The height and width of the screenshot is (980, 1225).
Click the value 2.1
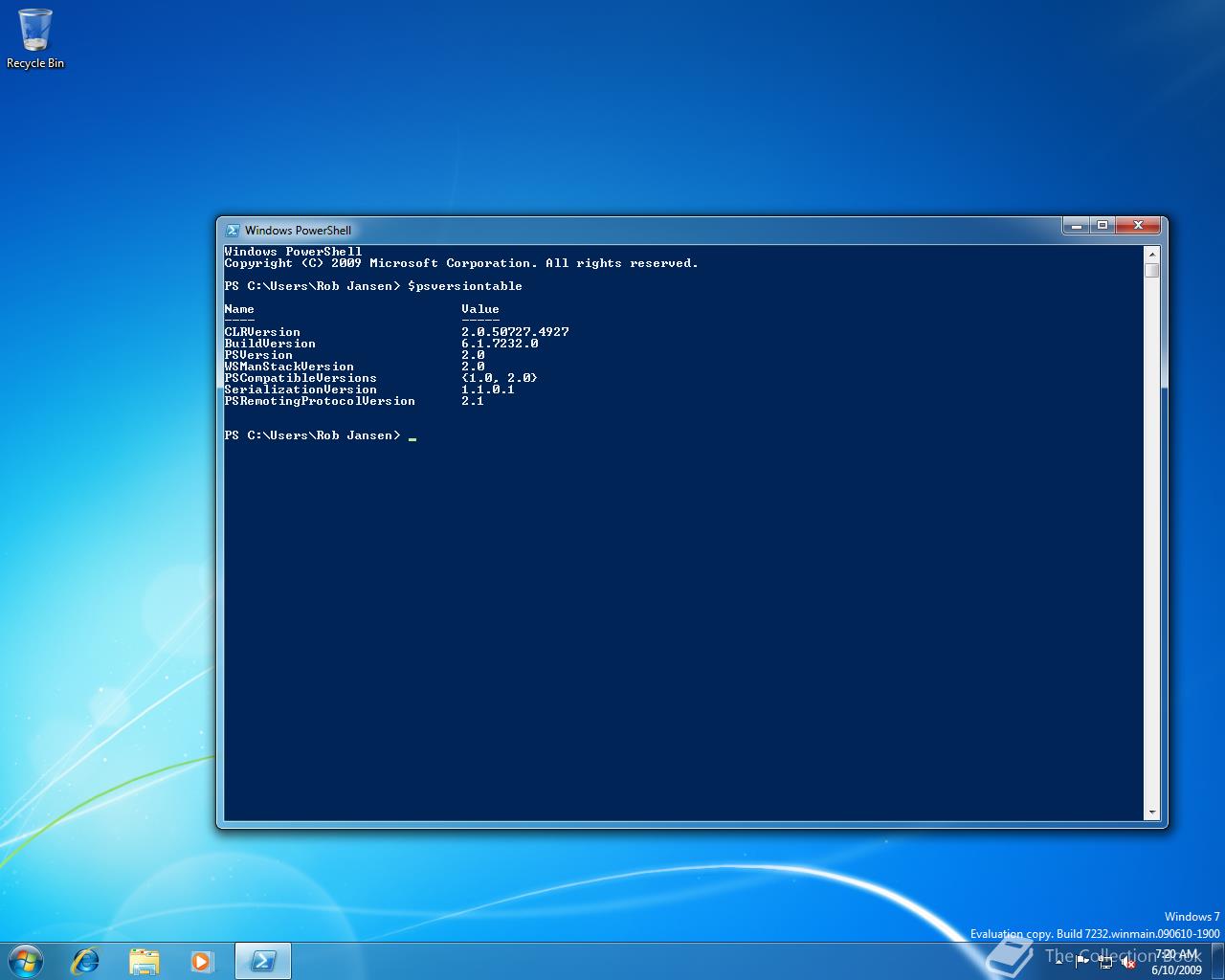(x=473, y=401)
